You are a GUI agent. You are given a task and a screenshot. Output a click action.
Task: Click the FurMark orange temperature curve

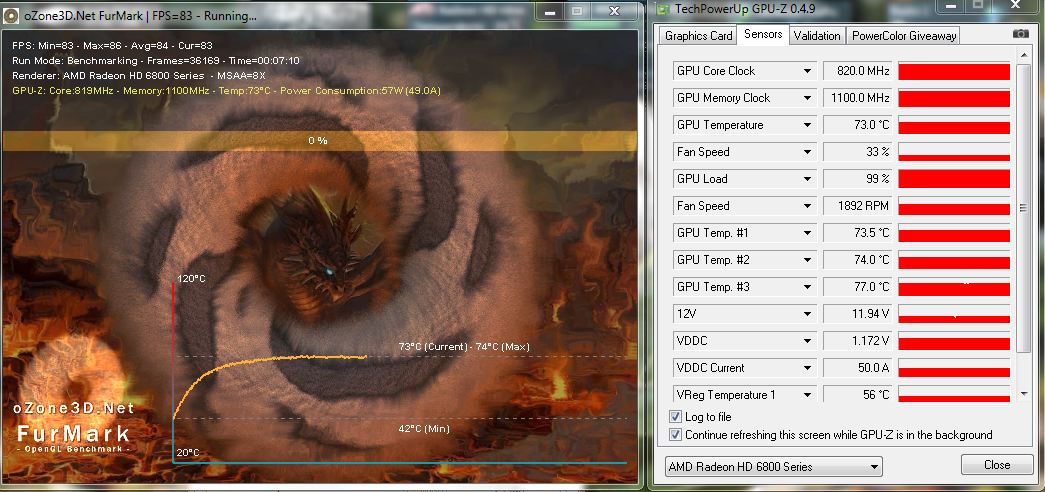(x=269, y=385)
